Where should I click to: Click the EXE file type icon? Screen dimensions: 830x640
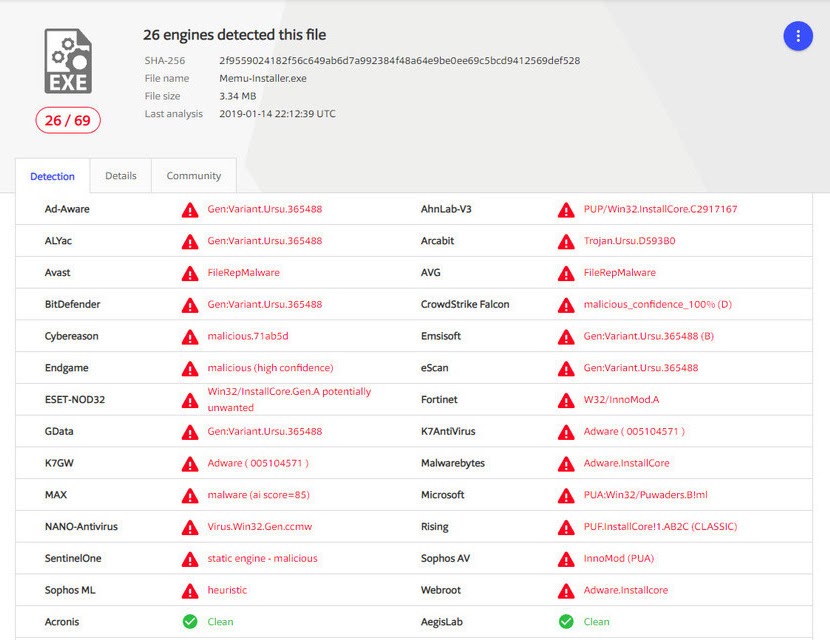click(68, 62)
